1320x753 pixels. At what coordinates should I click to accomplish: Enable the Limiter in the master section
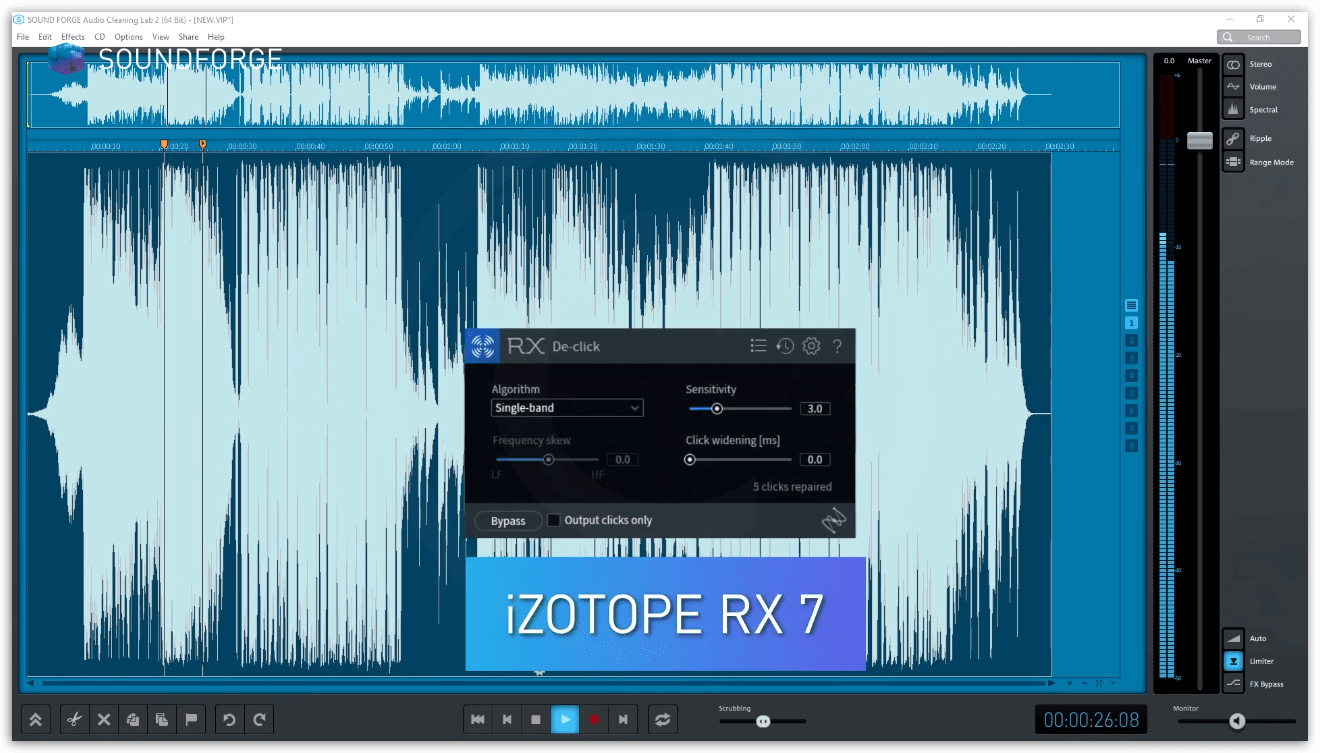(x=1233, y=660)
